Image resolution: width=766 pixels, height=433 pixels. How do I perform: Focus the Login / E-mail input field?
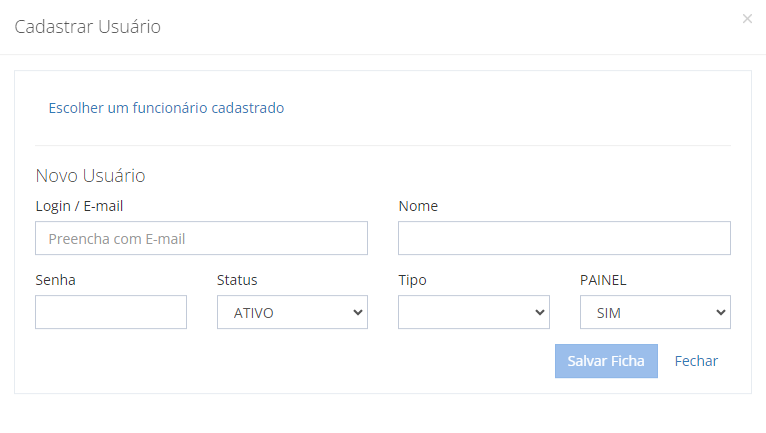(201, 238)
